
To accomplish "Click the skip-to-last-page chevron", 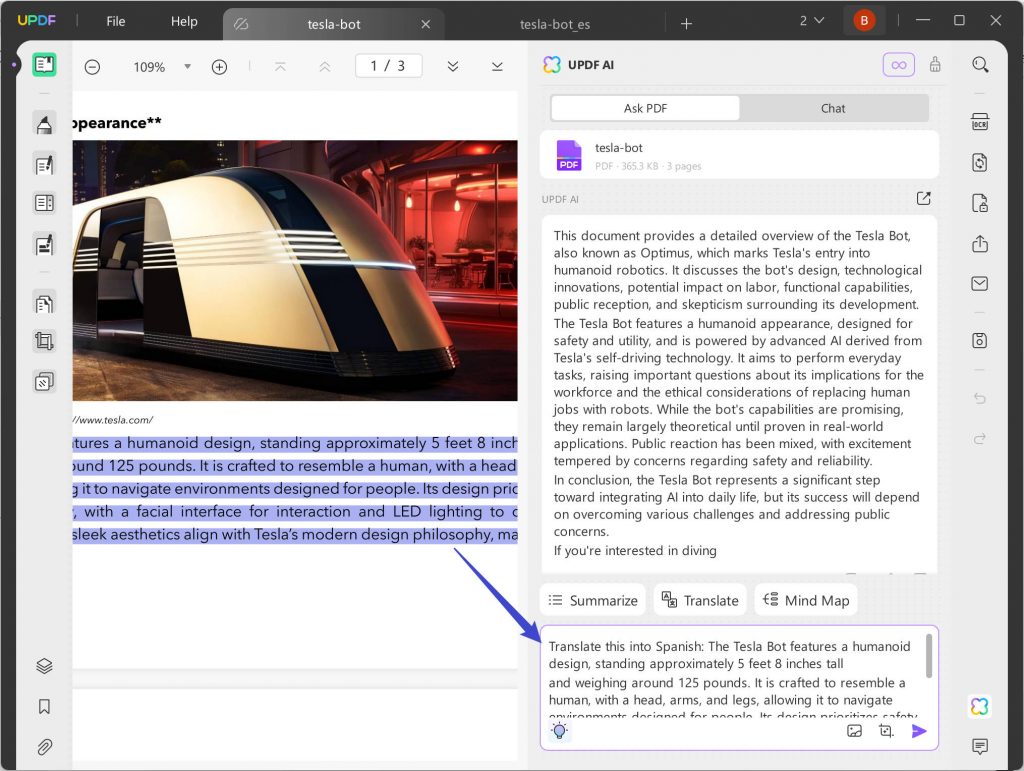I will (x=497, y=66).
